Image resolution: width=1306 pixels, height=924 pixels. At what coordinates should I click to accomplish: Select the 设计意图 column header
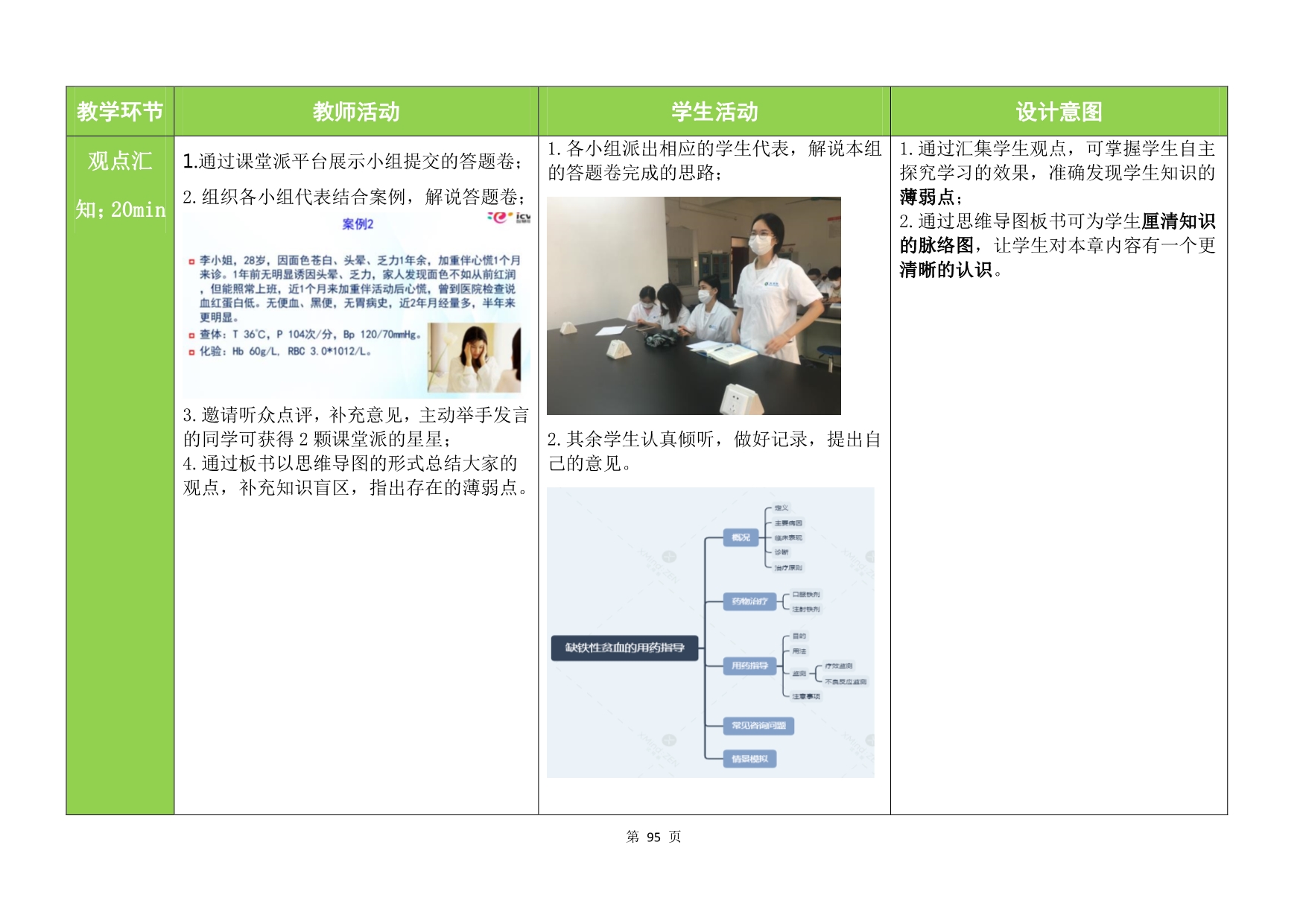point(1058,112)
